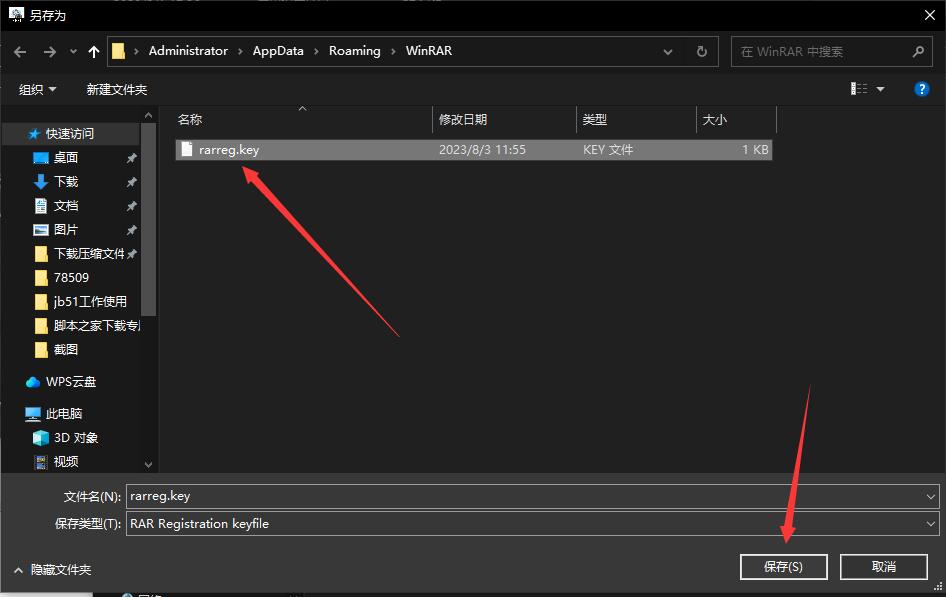This screenshot has width=946, height=597.
Task: Click the search magnifier icon
Action: (918, 52)
